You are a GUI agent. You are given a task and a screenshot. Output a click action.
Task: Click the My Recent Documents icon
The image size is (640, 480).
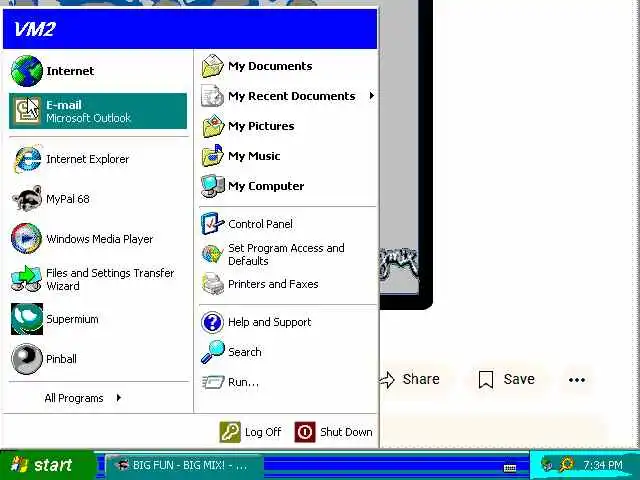213,96
